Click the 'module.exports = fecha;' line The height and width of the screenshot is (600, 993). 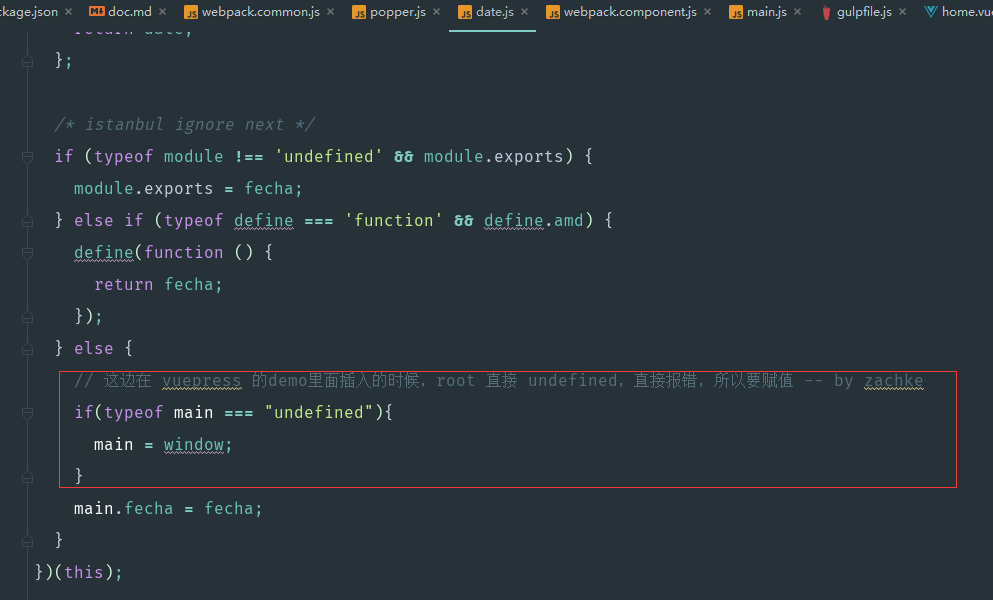pyautogui.click(x=188, y=188)
